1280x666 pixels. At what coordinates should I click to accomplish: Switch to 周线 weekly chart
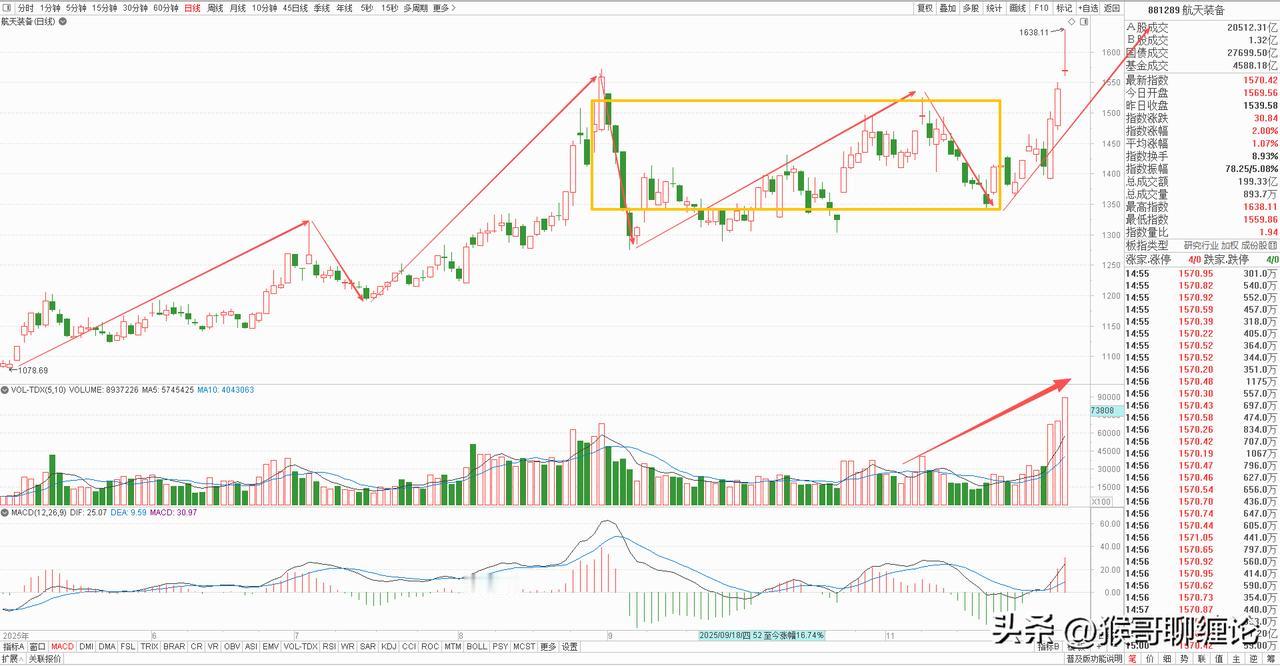point(215,8)
